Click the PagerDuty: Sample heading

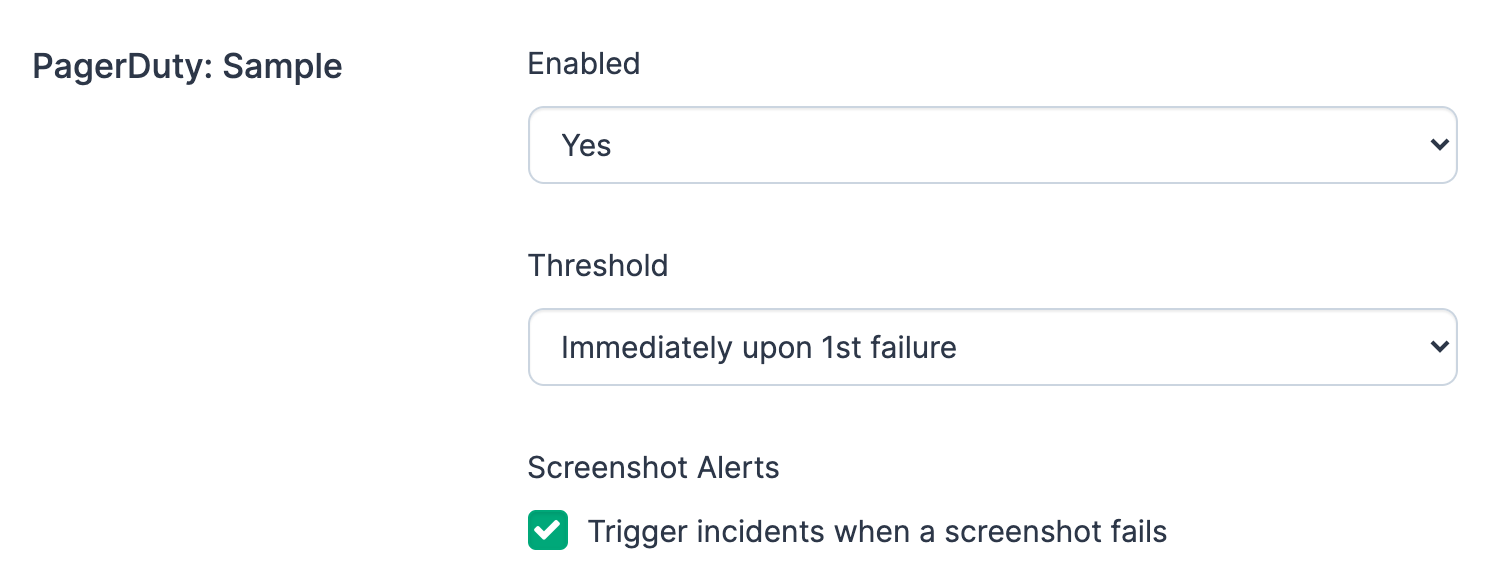point(186,66)
